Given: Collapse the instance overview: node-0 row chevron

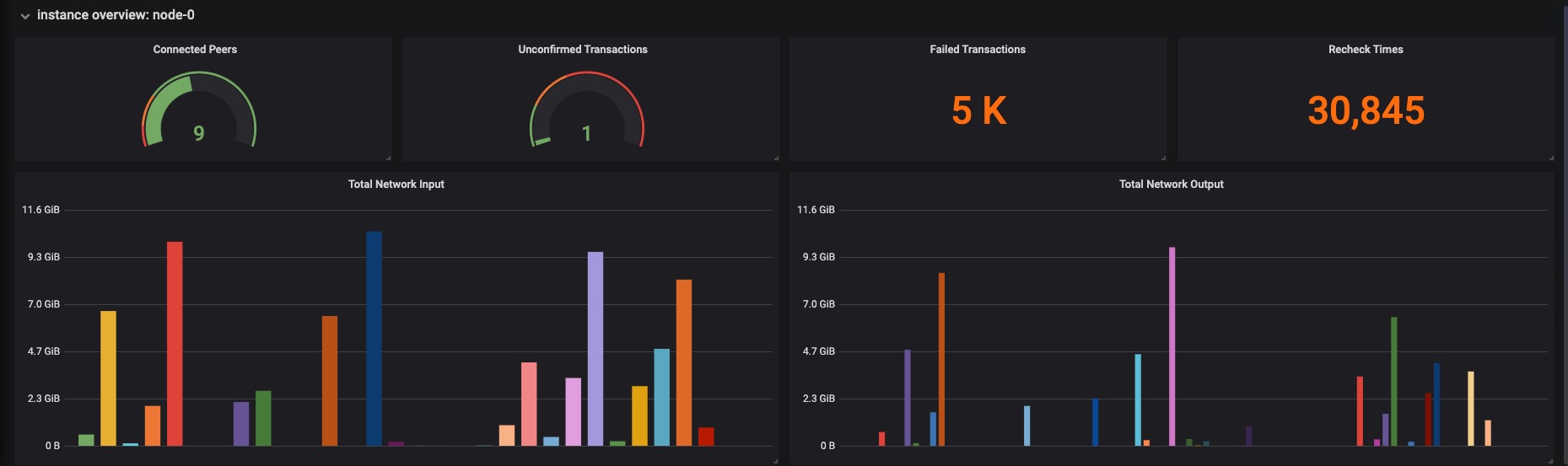Looking at the screenshot, I should 25,16.
